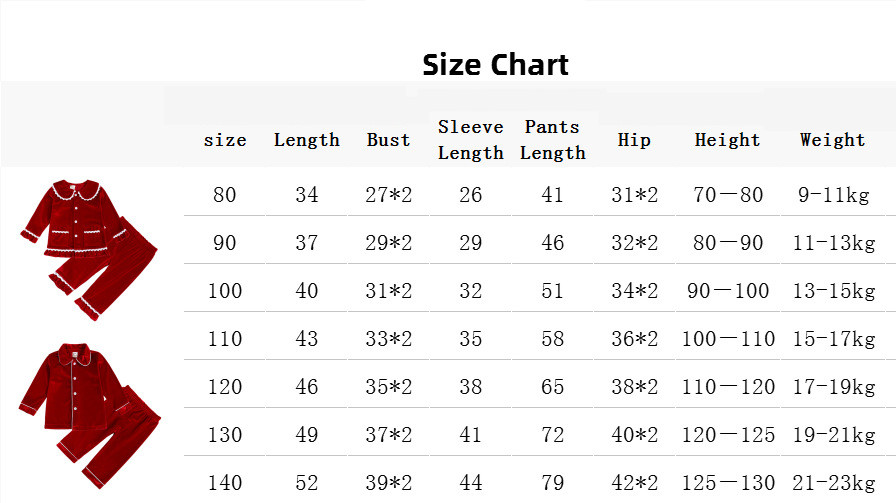Click the Bust column header

[x=389, y=140]
